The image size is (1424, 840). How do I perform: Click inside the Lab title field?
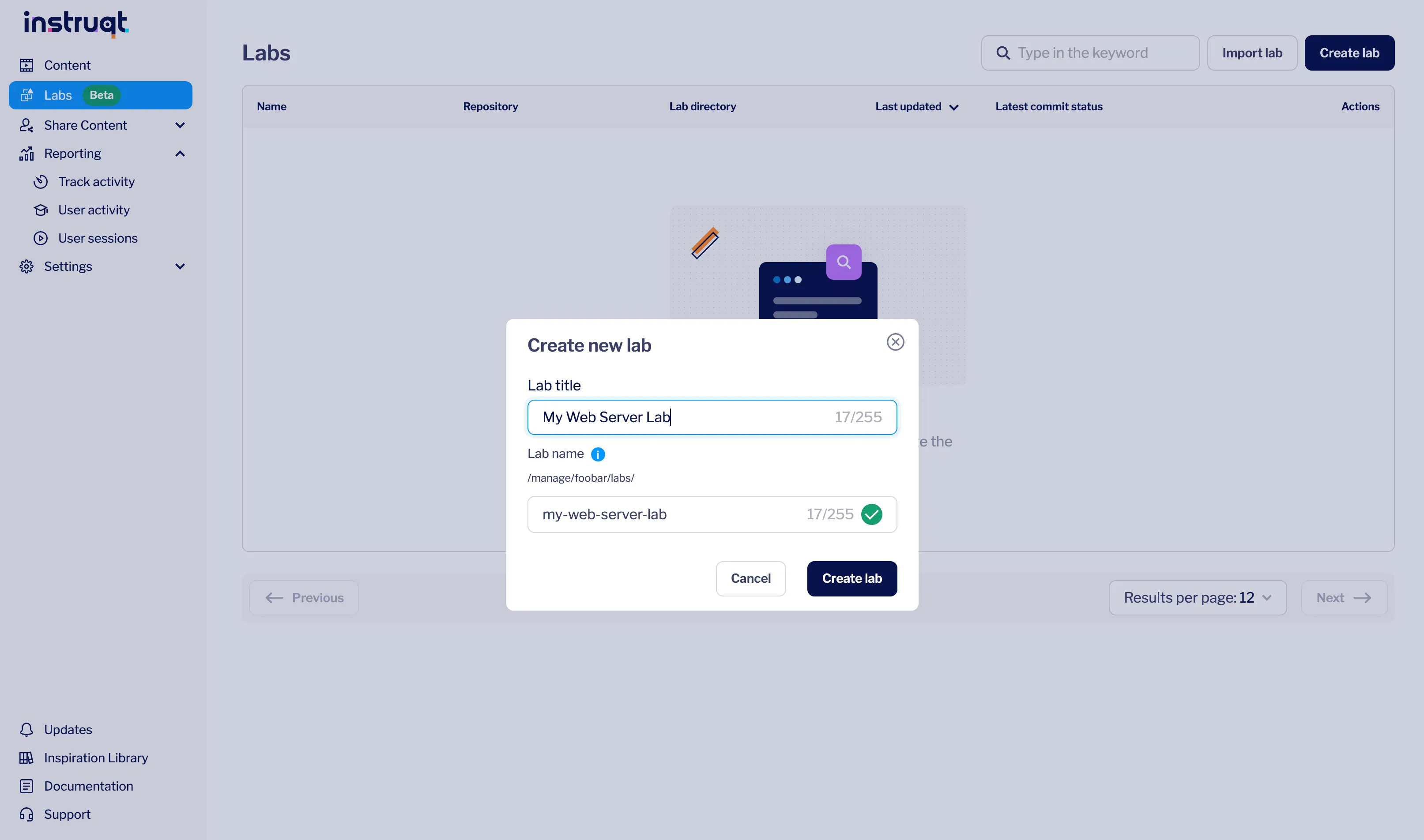(x=712, y=417)
